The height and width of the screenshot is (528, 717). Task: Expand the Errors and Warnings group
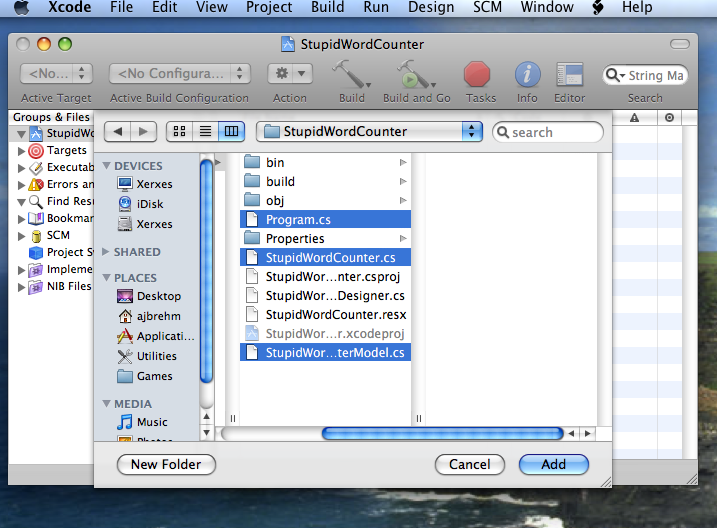pos(21,185)
